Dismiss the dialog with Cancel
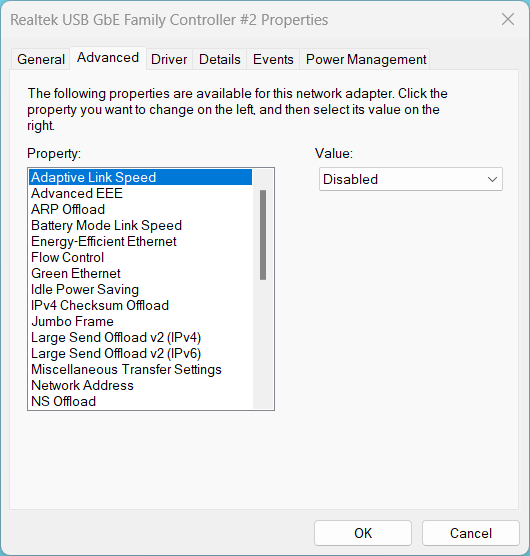Screen dimensions: 530x556 [x=471, y=533]
